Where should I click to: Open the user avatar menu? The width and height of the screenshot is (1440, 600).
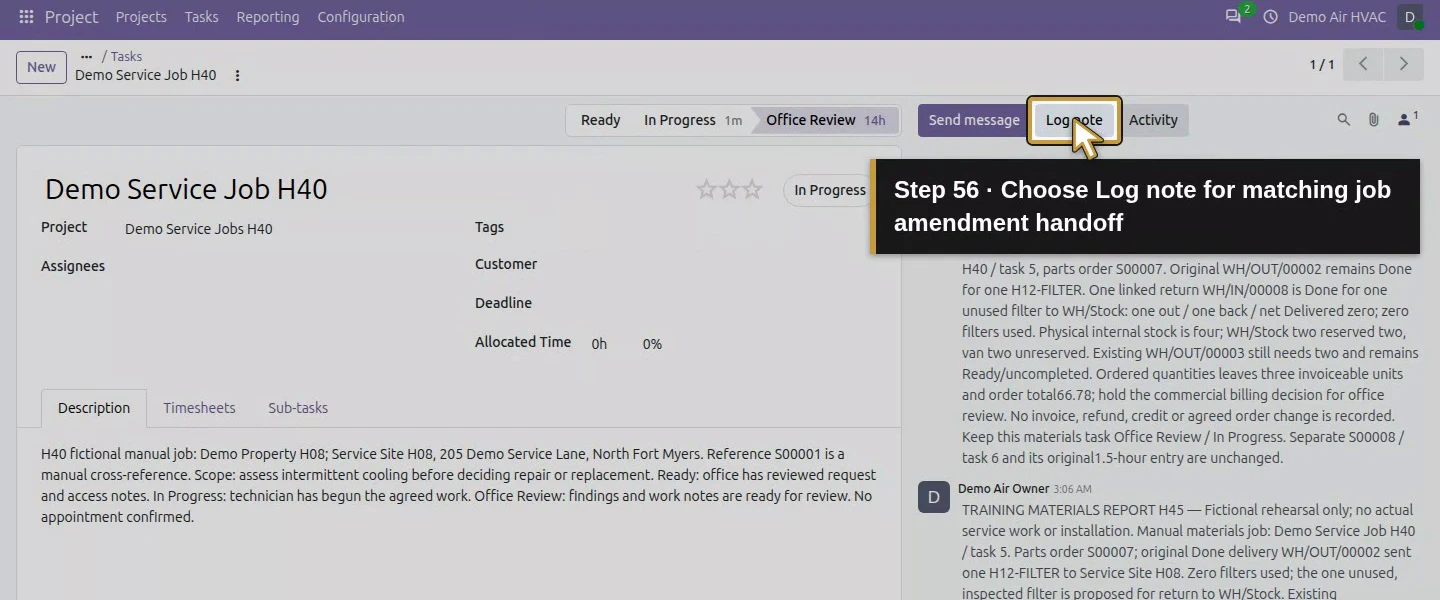coord(1410,17)
